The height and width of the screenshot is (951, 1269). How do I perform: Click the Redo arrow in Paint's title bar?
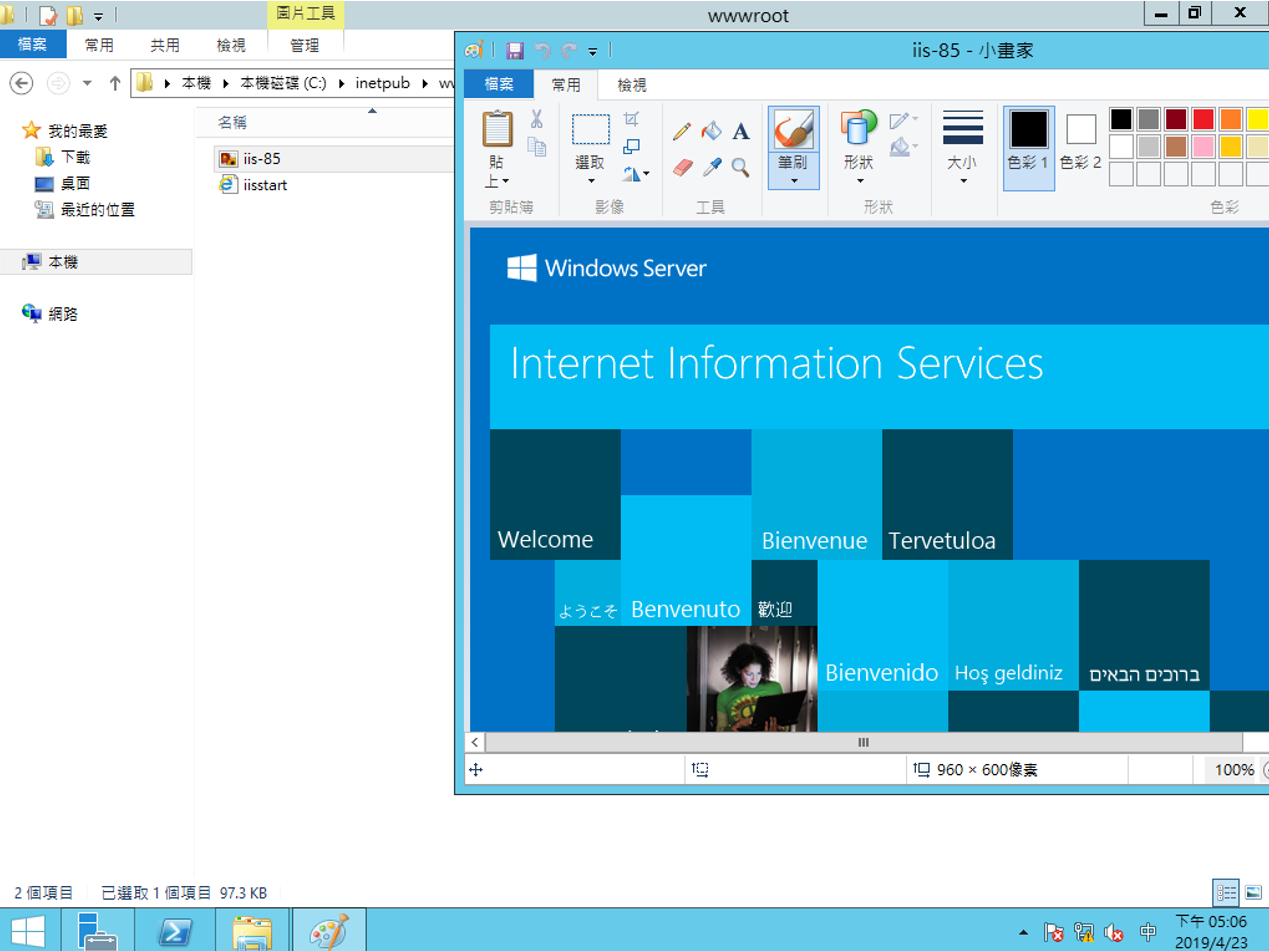[570, 50]
